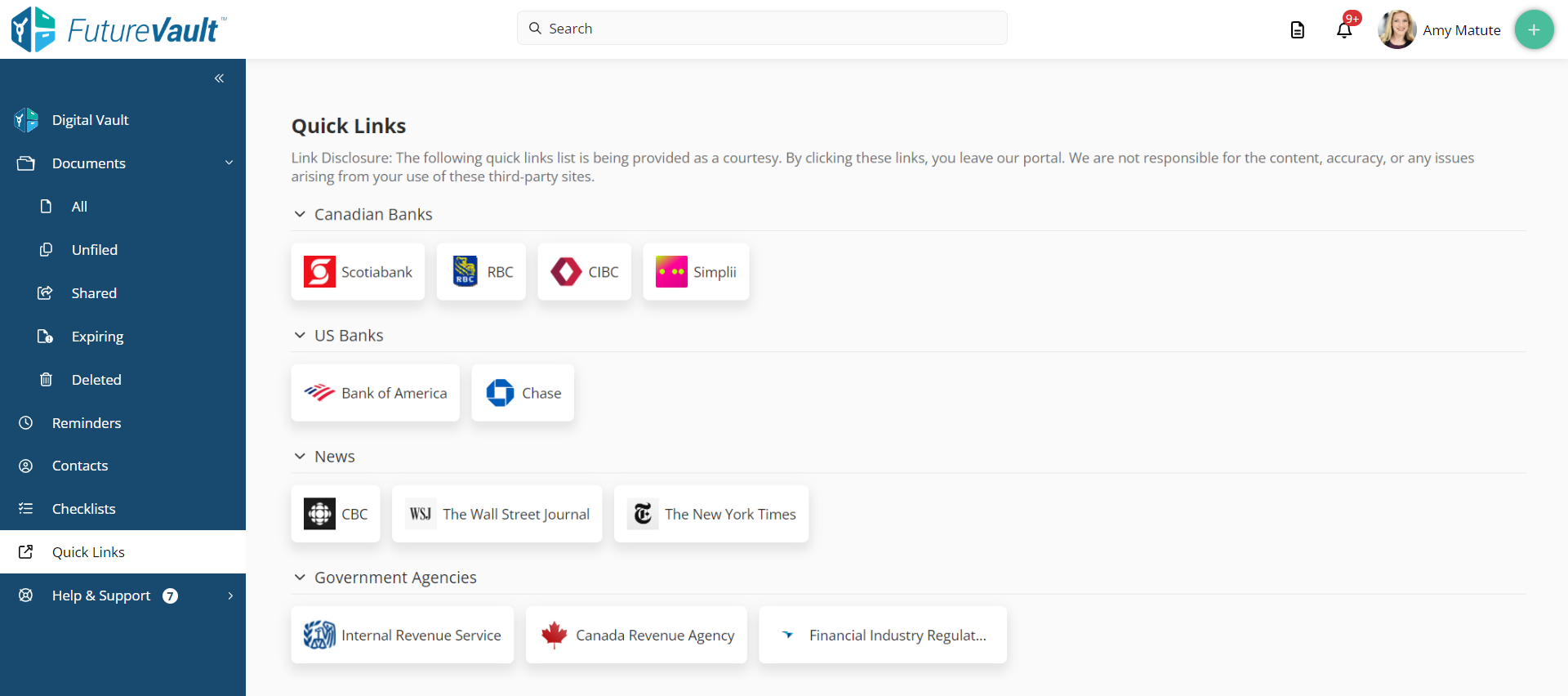The height and width of the screenshot is (696, 1568).
Task: Select Documents in the sidebar
Action: pos(122,163)
